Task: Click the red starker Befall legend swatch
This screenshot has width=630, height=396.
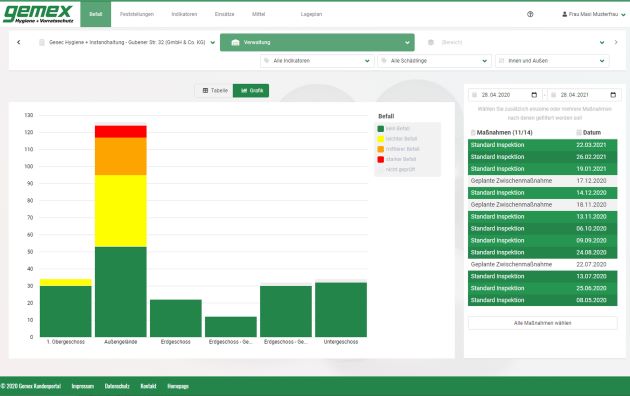Action: point(380,159)
